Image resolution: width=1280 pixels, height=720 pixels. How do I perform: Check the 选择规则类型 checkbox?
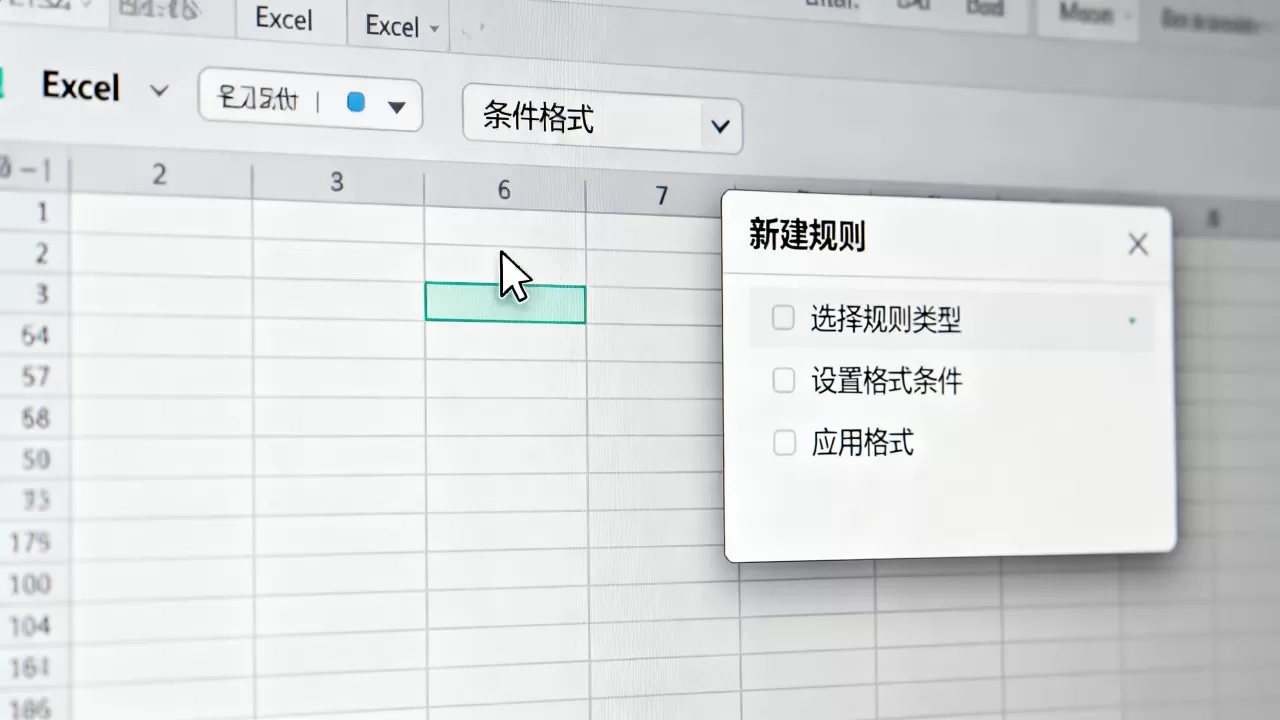[783, 318]
